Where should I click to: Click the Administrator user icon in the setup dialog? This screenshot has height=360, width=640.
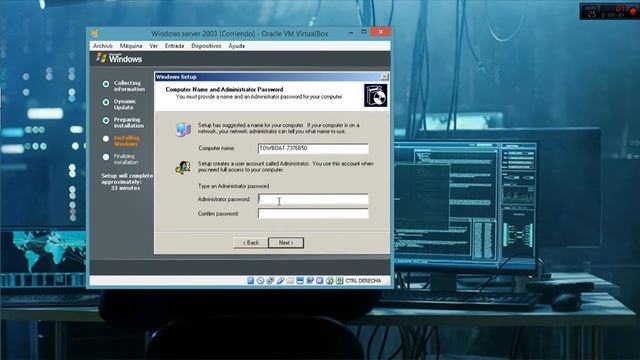(183, 167)
